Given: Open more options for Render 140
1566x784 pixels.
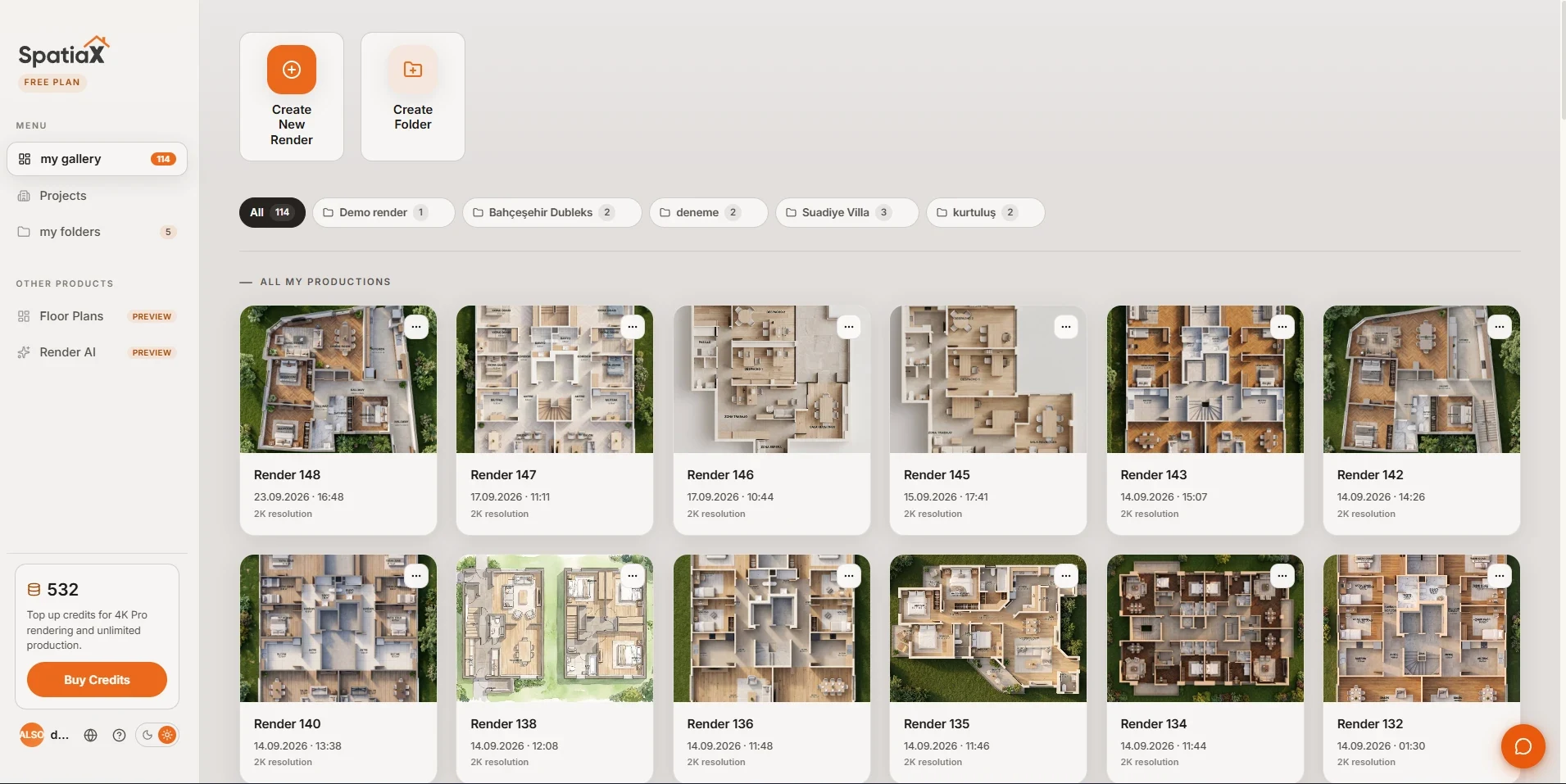Looking at the screenshot, I should pos(416,576).
